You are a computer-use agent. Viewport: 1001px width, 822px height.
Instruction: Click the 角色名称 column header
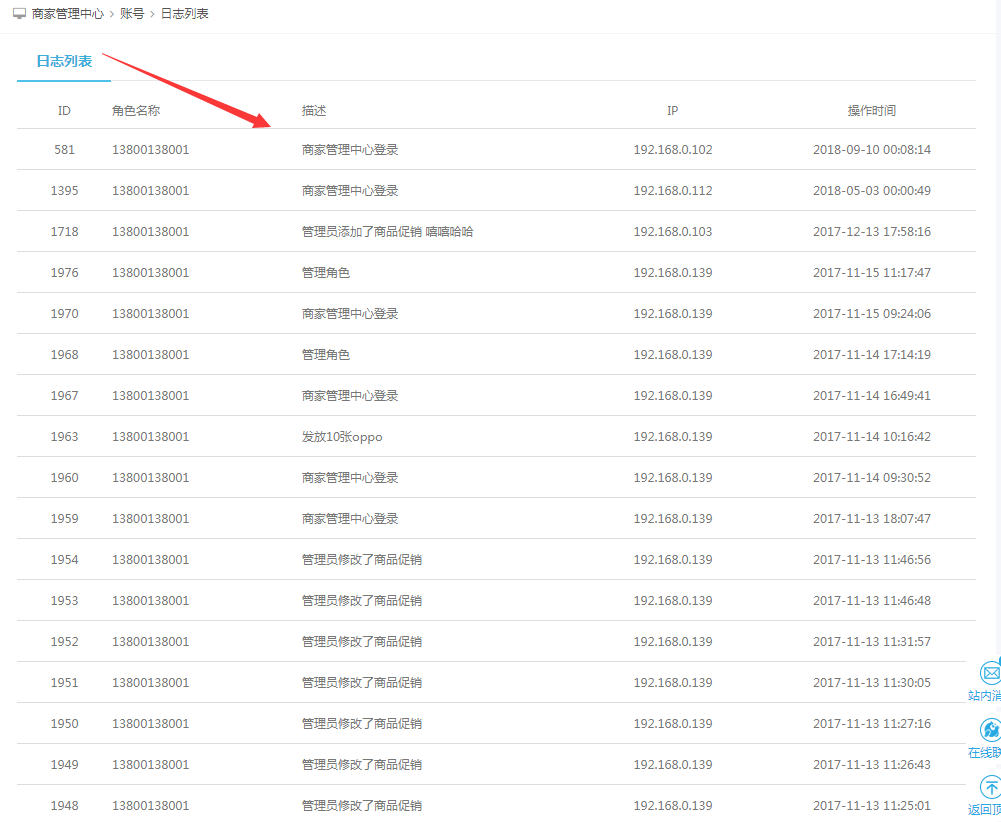(136, 111)
